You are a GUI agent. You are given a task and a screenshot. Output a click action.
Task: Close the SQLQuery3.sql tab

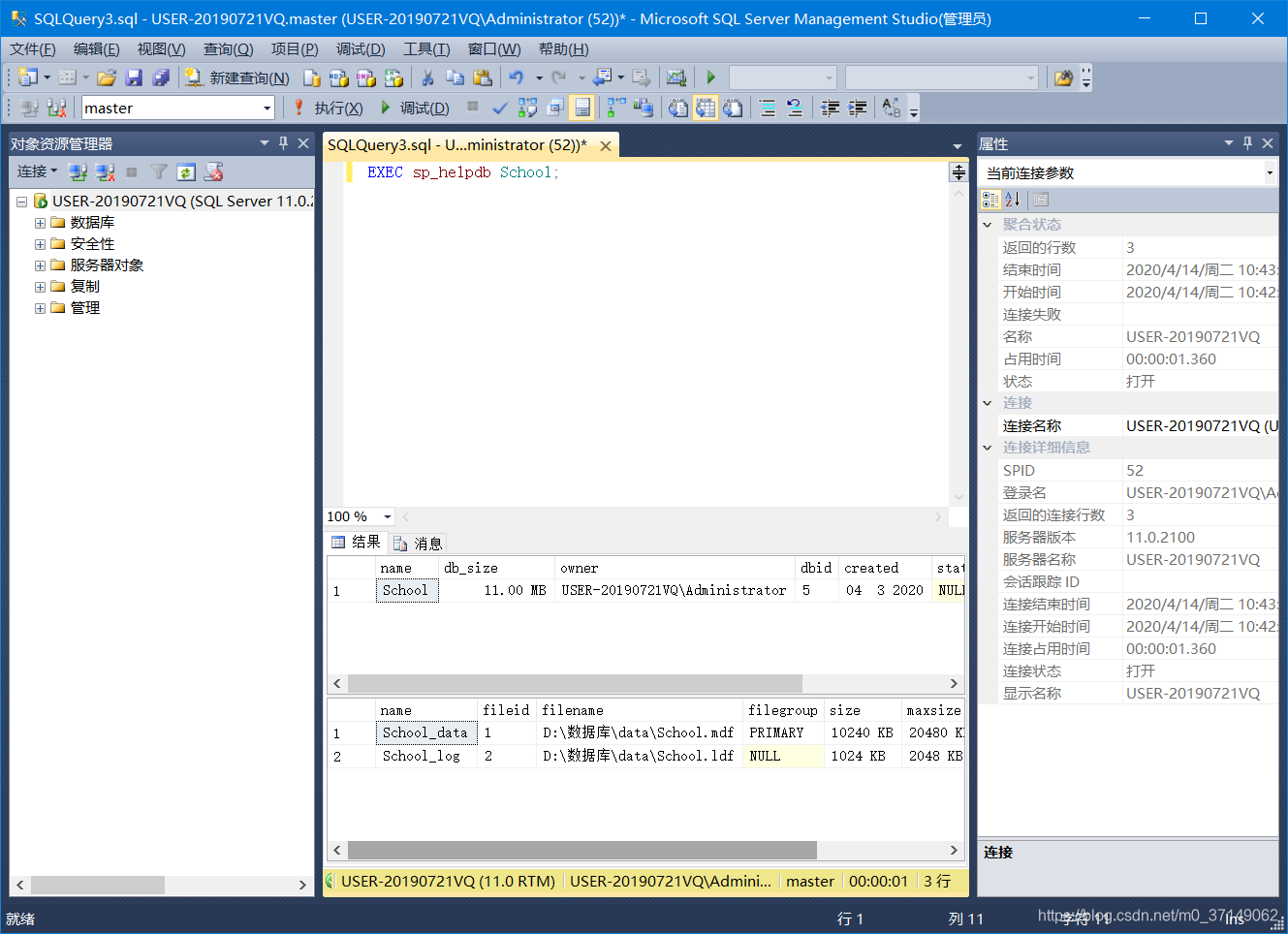[606, 145]
